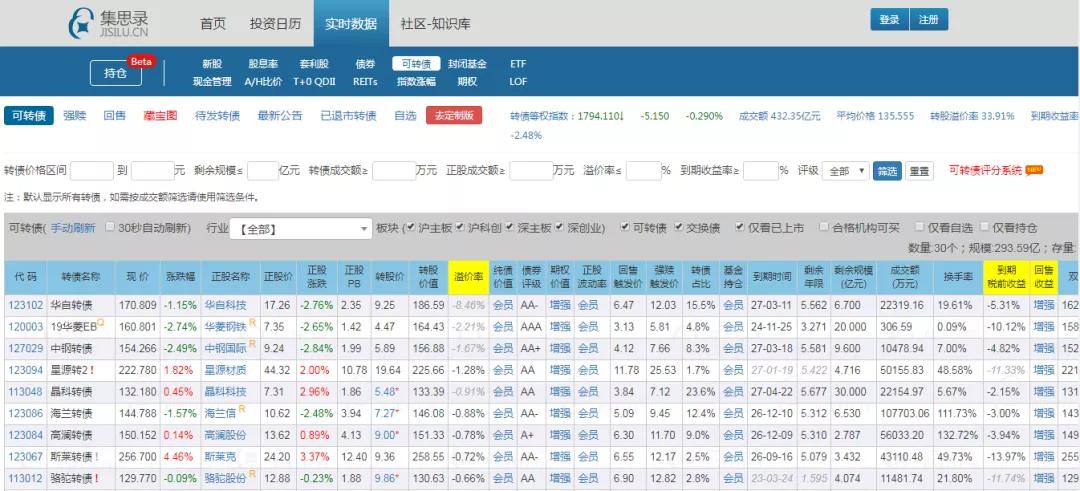Open REITs in the blue submenu

pyautogui.click(x=365, y=81)
